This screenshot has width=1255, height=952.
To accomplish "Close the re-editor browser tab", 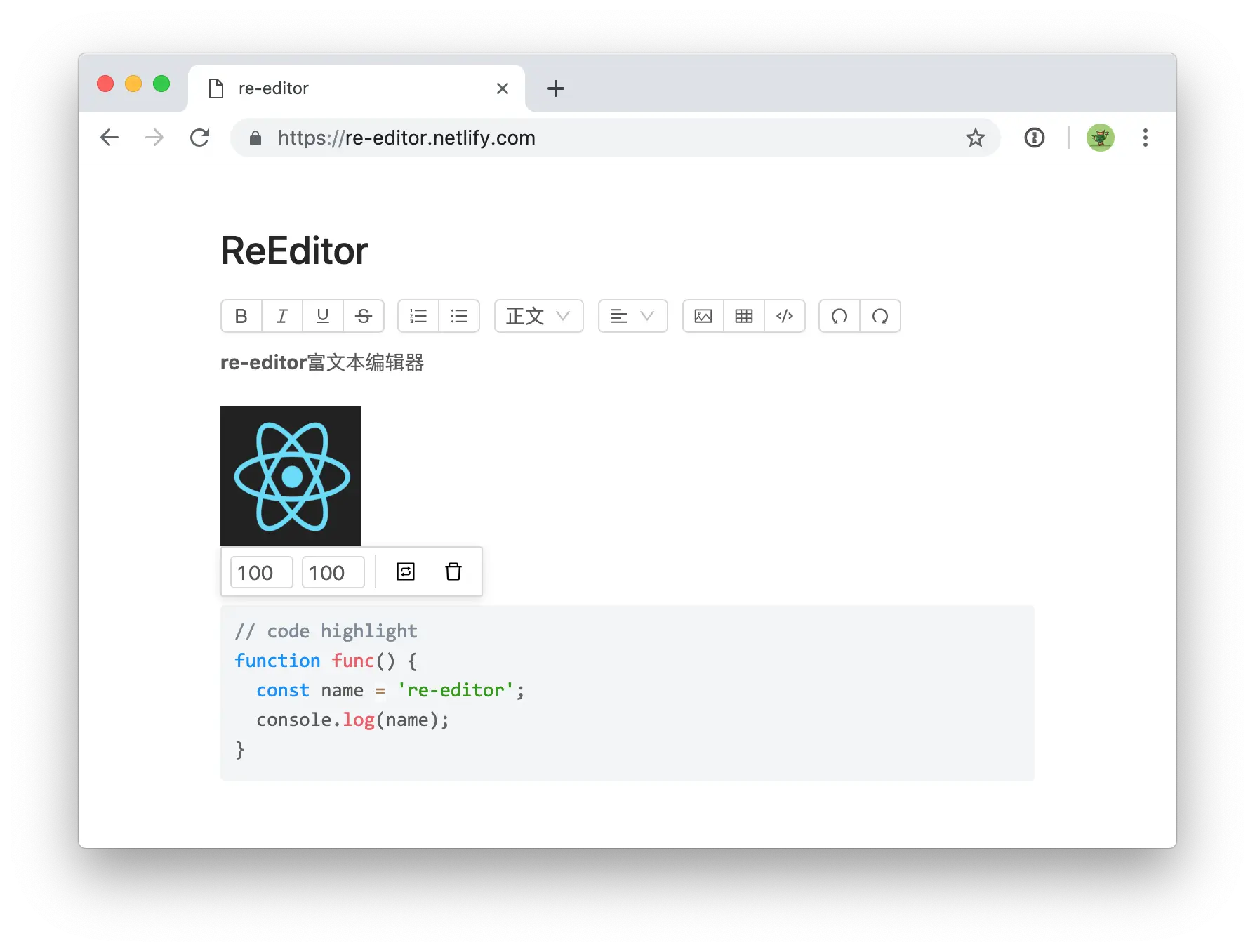I will tap(503, 88).
